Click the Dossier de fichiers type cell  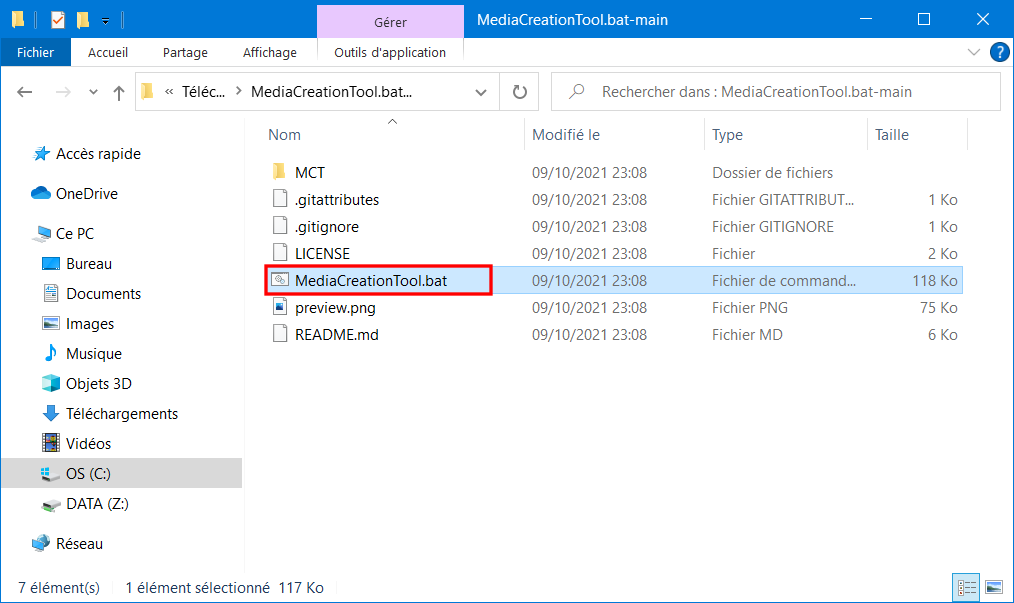[772, 173]
